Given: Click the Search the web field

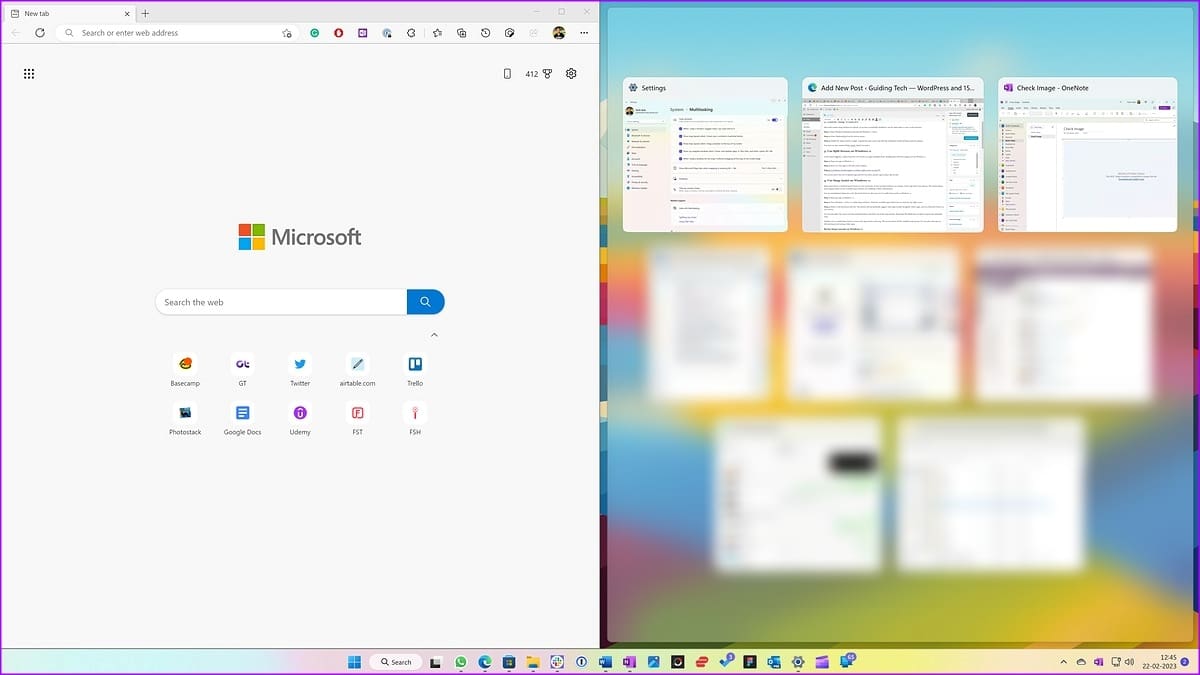Looking at the screenshot, I should click(281, 302).
